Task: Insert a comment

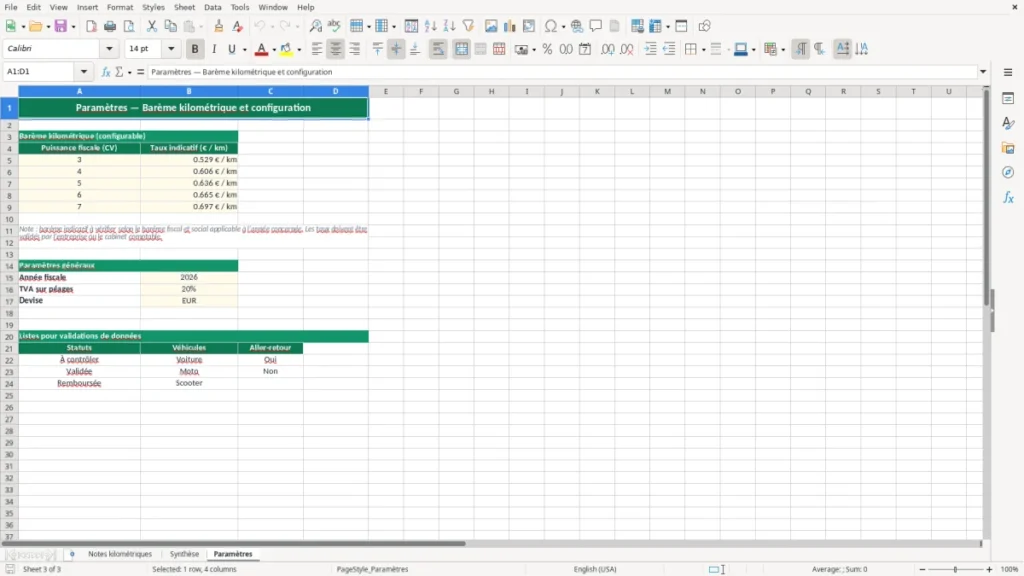Action: pyautogui.click(x=596, y=26)
